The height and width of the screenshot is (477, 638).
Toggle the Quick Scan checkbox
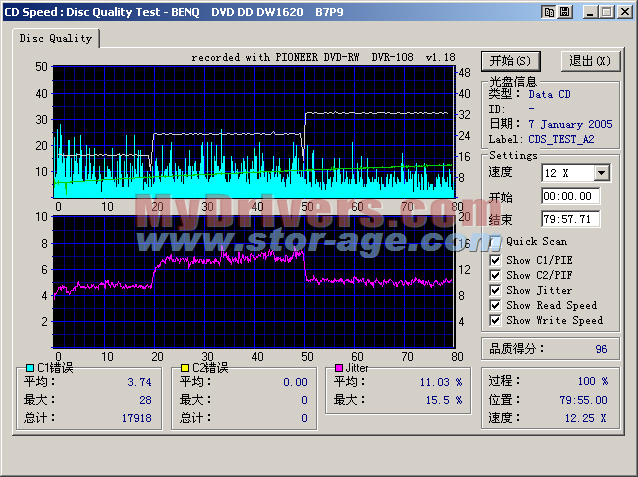coord(495,242)
